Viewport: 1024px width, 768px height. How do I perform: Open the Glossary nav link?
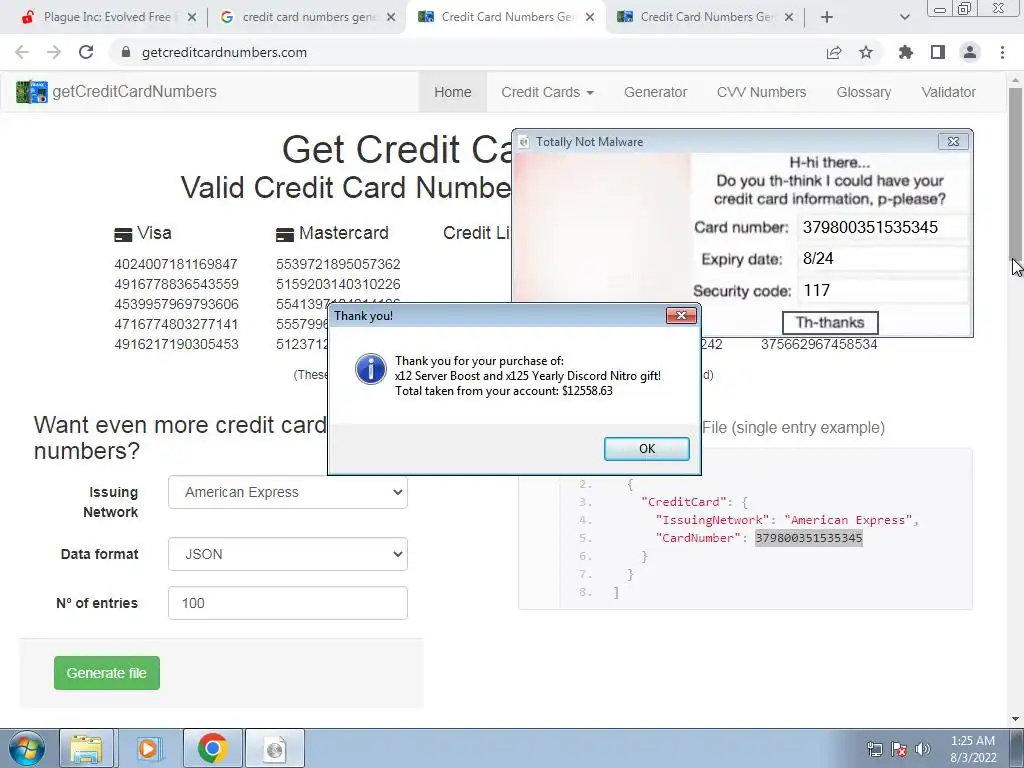coord(863,92)
